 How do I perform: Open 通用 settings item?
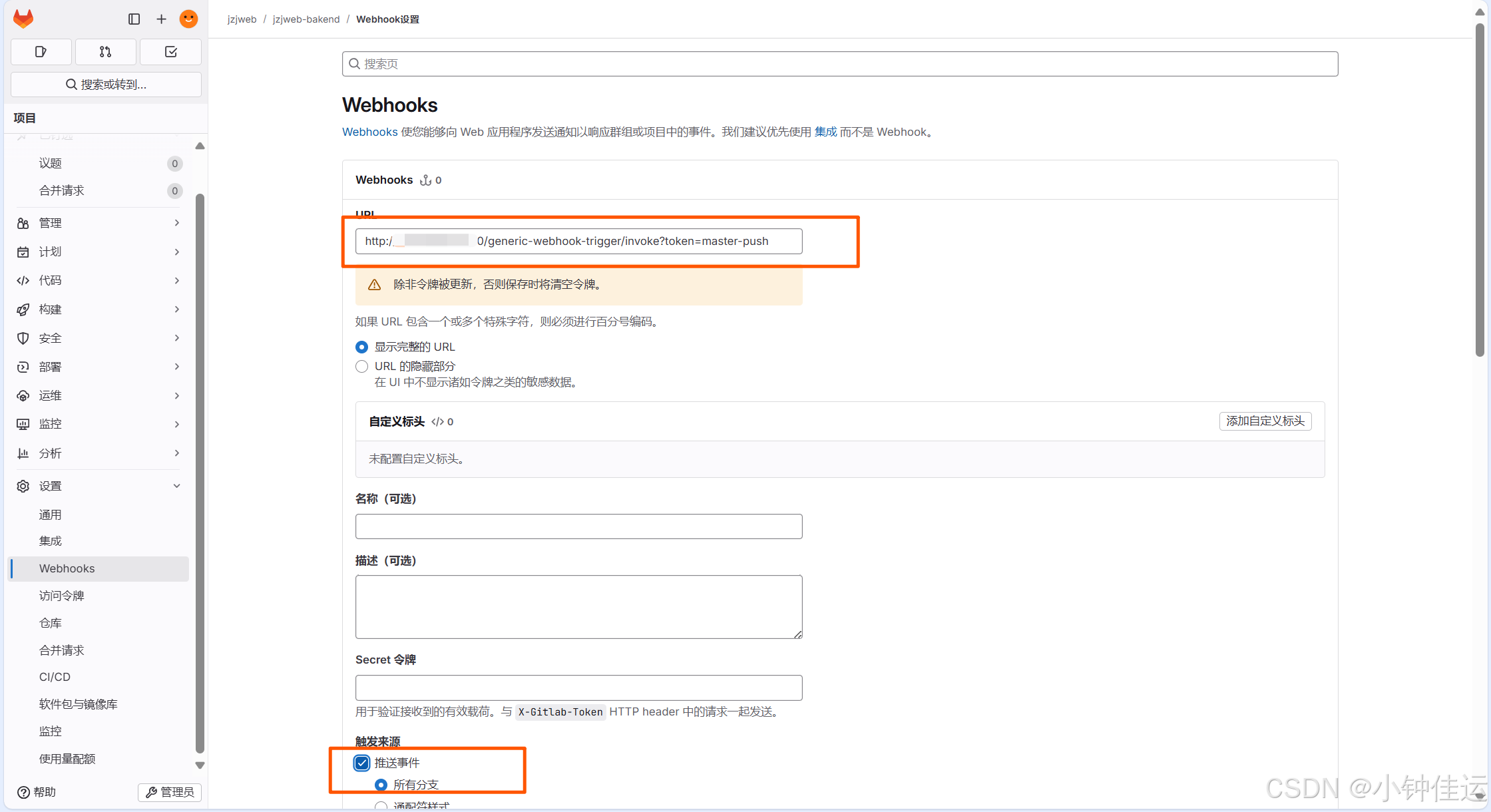point(100,514)
